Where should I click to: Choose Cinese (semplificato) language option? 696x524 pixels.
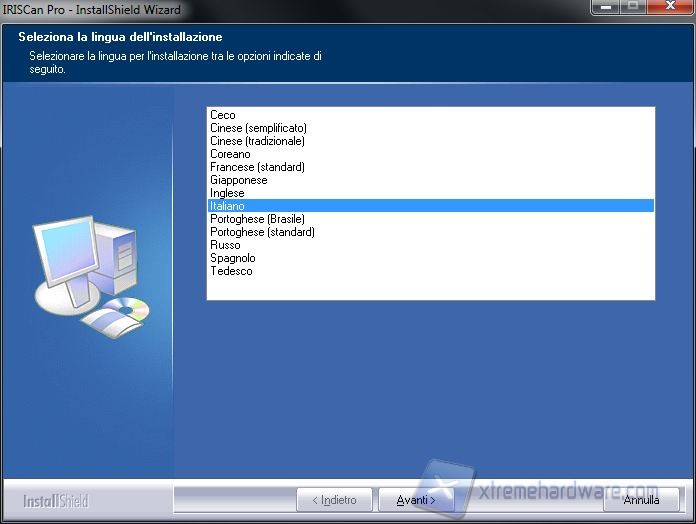click(x=258, y=128)
